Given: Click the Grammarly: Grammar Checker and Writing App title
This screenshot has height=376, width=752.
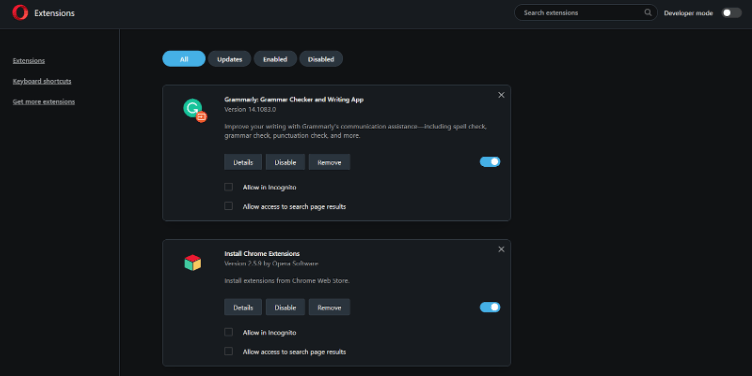Looking at the screenshot, I should click(294, 99).
